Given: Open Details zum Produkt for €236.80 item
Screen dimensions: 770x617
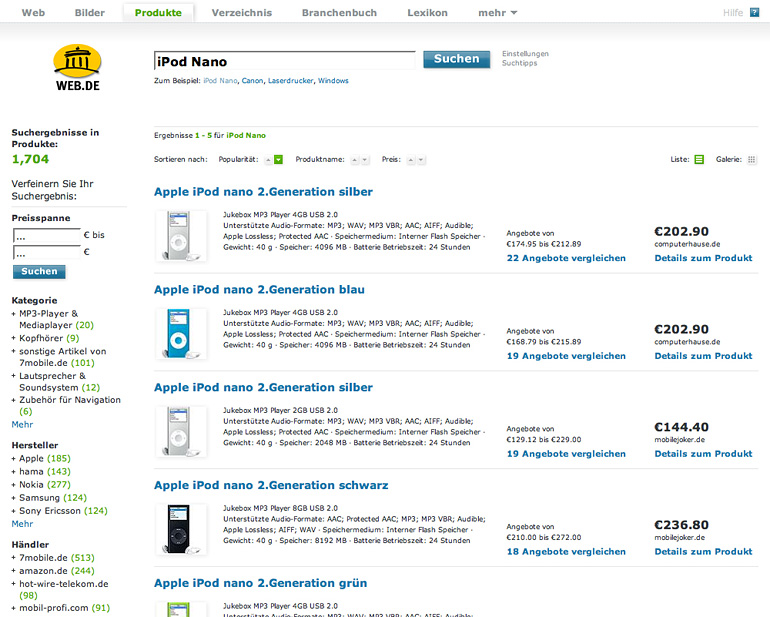Looking at the screenshot, I should (703, 552).
